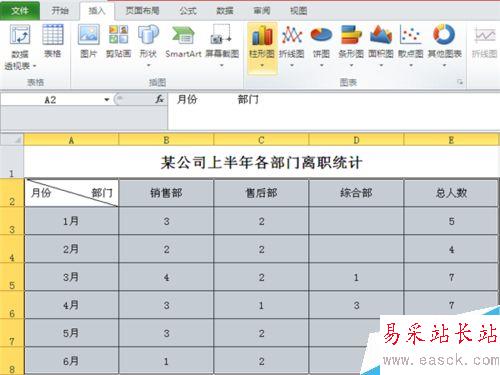The image size is (500, 375).
Task: Switch to the Data (数据) tab
Action: click(225, 11)
